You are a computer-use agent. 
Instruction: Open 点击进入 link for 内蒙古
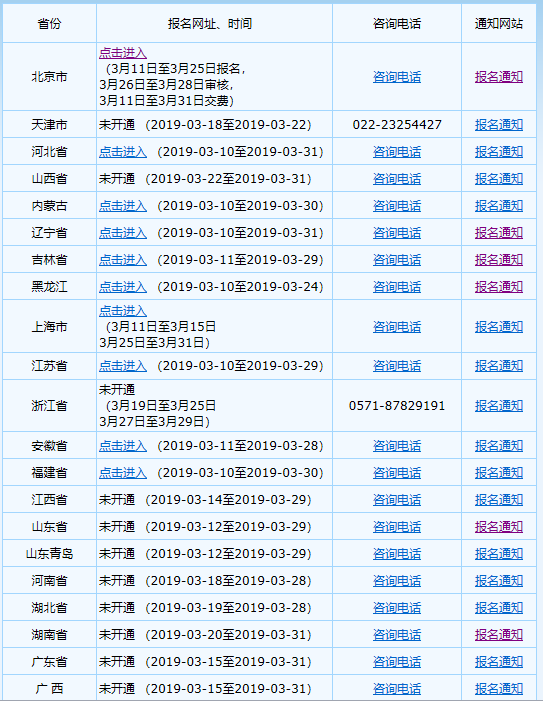[123, 206]
